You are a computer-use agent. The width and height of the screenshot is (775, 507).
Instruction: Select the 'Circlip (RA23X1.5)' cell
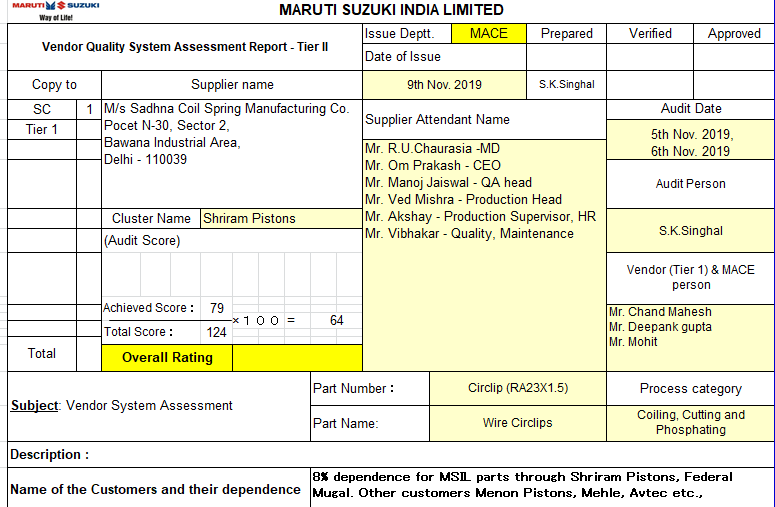pos(518,388)
